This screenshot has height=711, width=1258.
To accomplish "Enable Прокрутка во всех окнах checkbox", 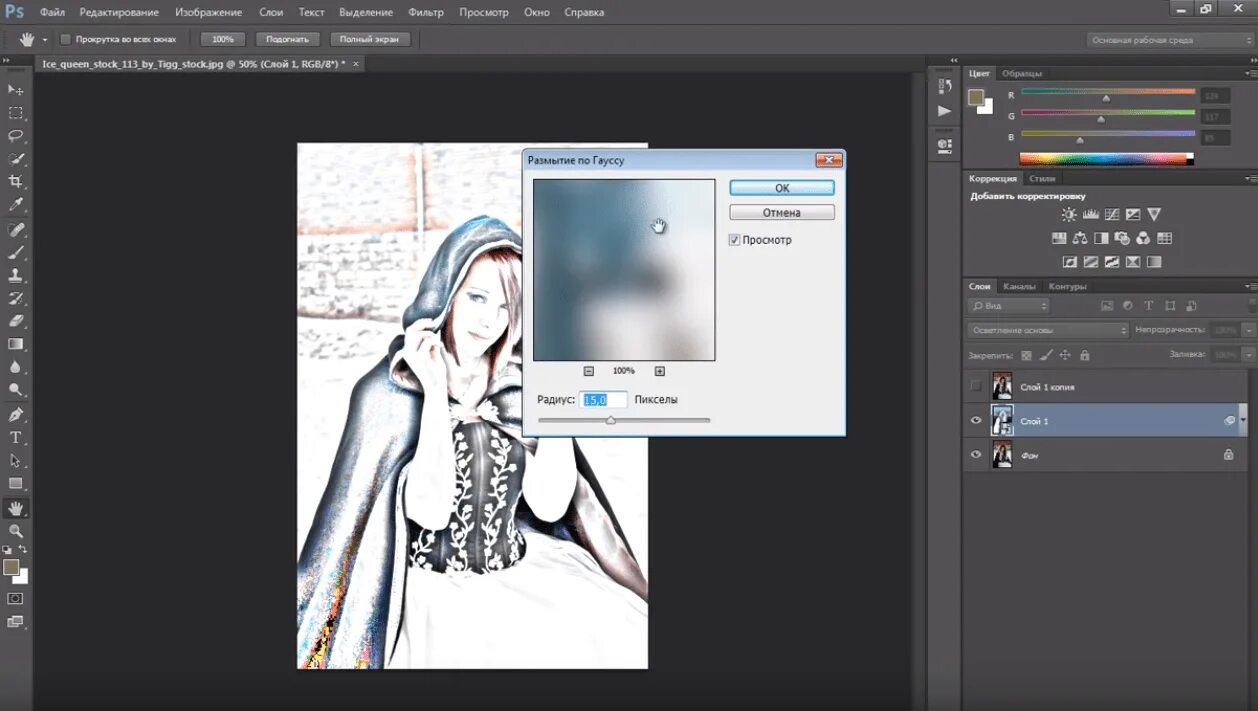I will [66, 39].
